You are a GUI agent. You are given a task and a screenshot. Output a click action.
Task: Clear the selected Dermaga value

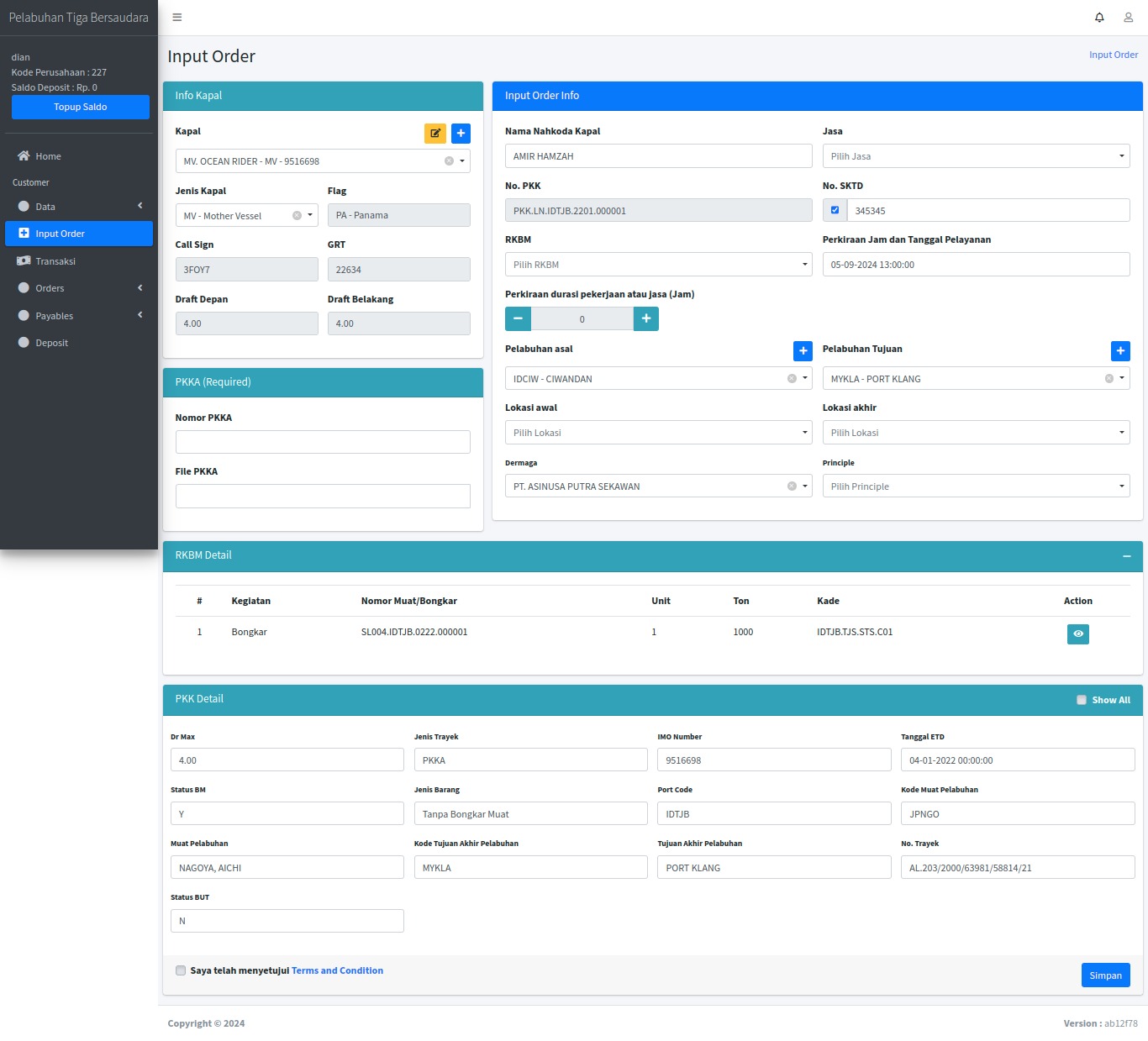tap(792, 486)
